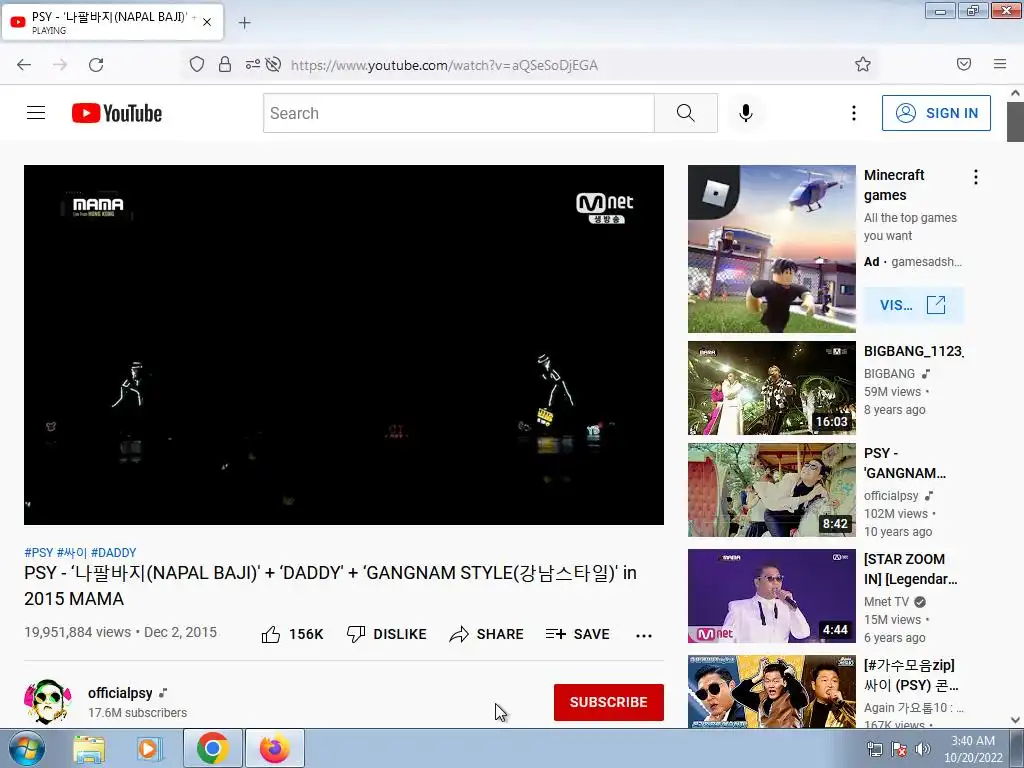Viewport: 1024px width, 768px height.
Task: Open the network status tray icon
Action: [x=874, y=749]
